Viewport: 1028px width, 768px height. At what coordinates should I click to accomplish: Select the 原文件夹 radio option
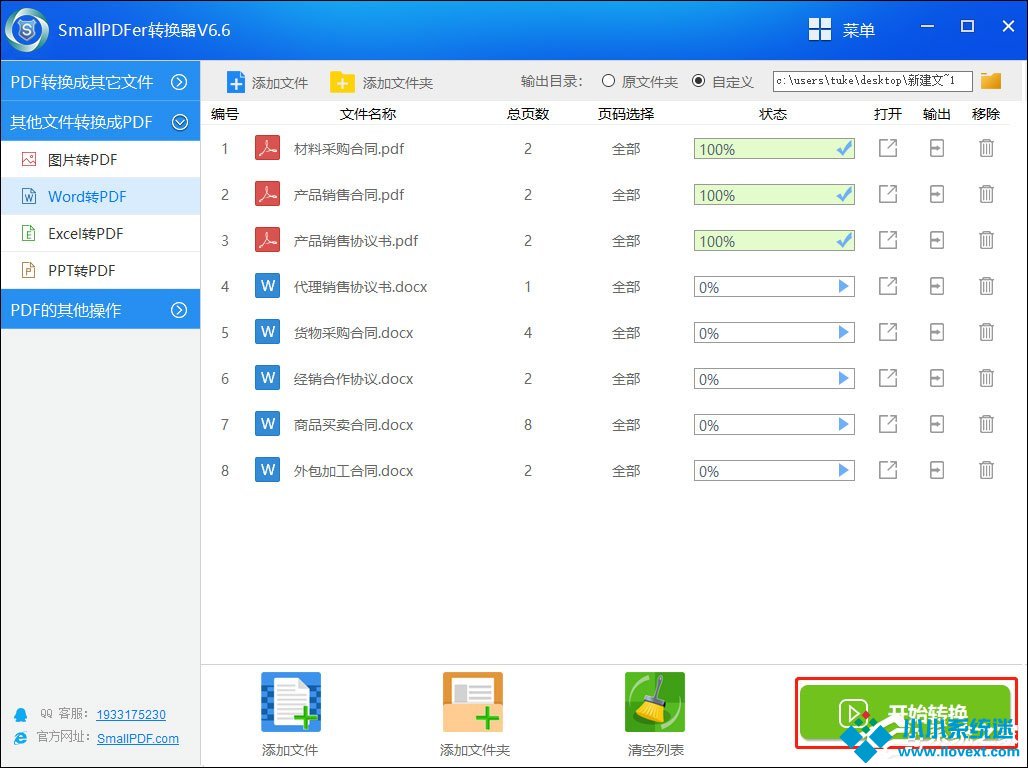click(608, 81)
